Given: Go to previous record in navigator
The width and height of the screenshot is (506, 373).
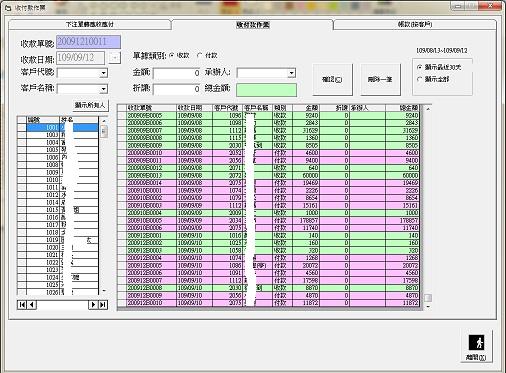Looking at the screenshot, I should [x=32, y=305].
